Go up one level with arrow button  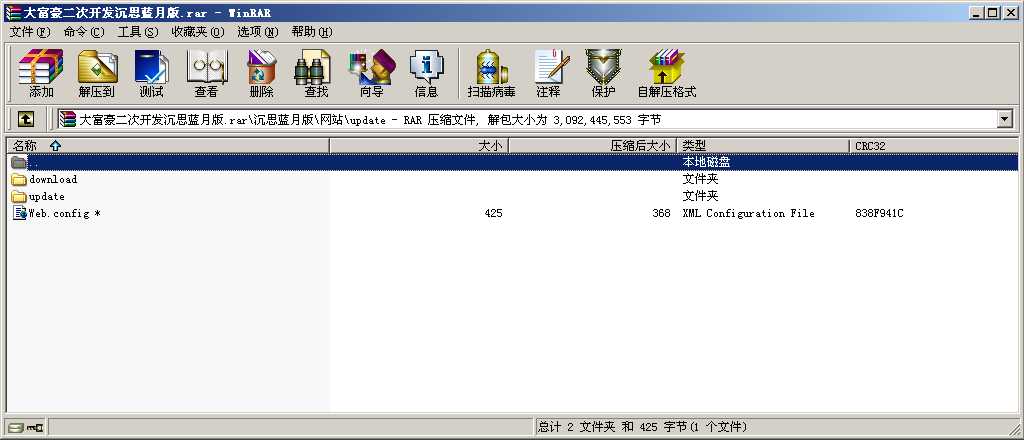click(25, 119)
